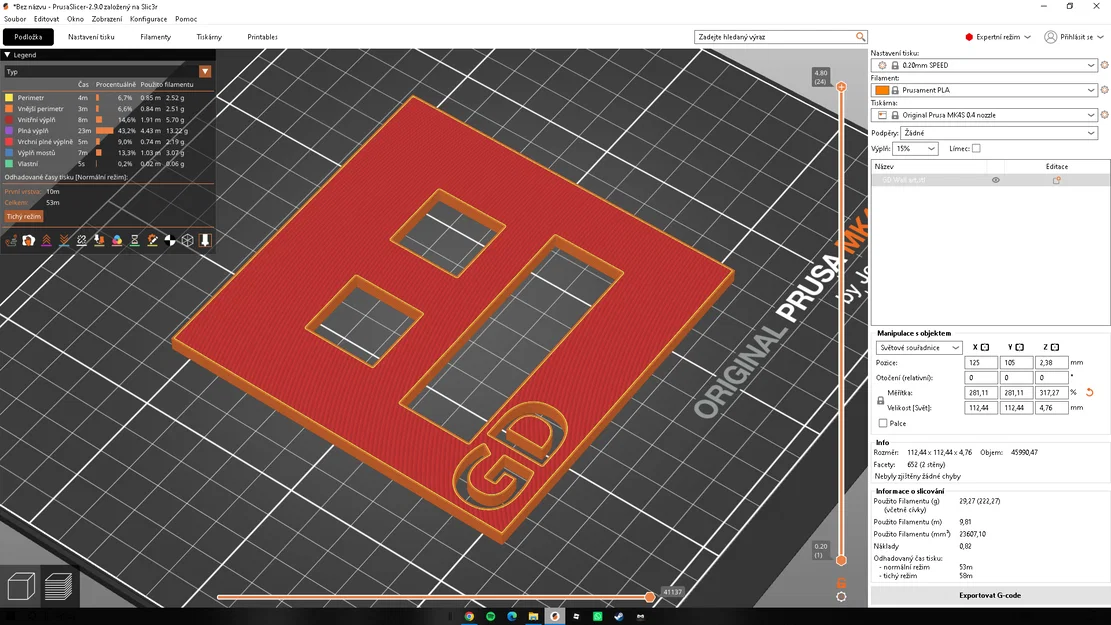This screenshot has width=1111, height=625.
Task: Hide the object using the eye icon
Action: coord(996,180)
